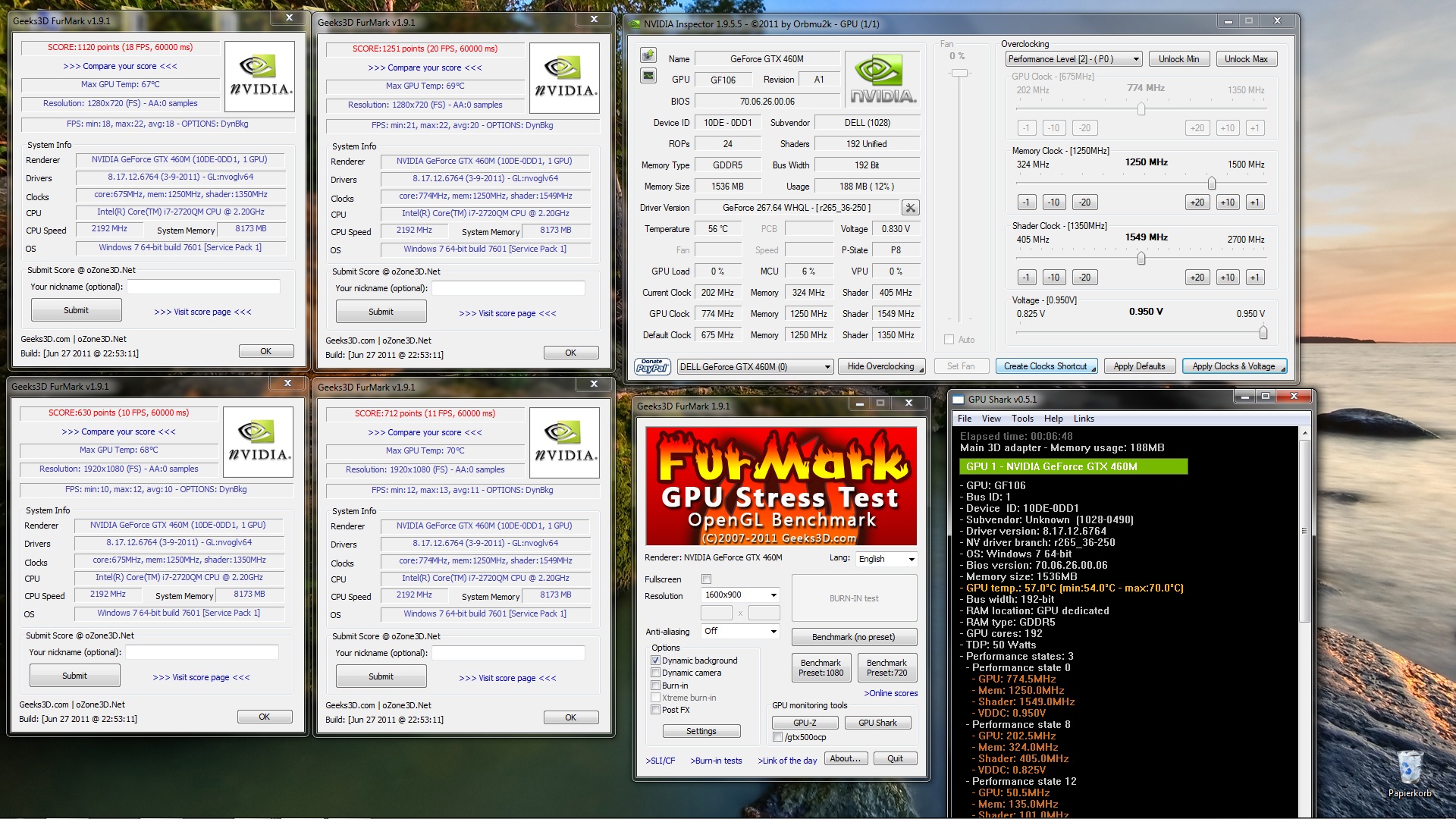1456x819 pixels.
Task: Click nickname field in 1251 points window
Action: 508,288
